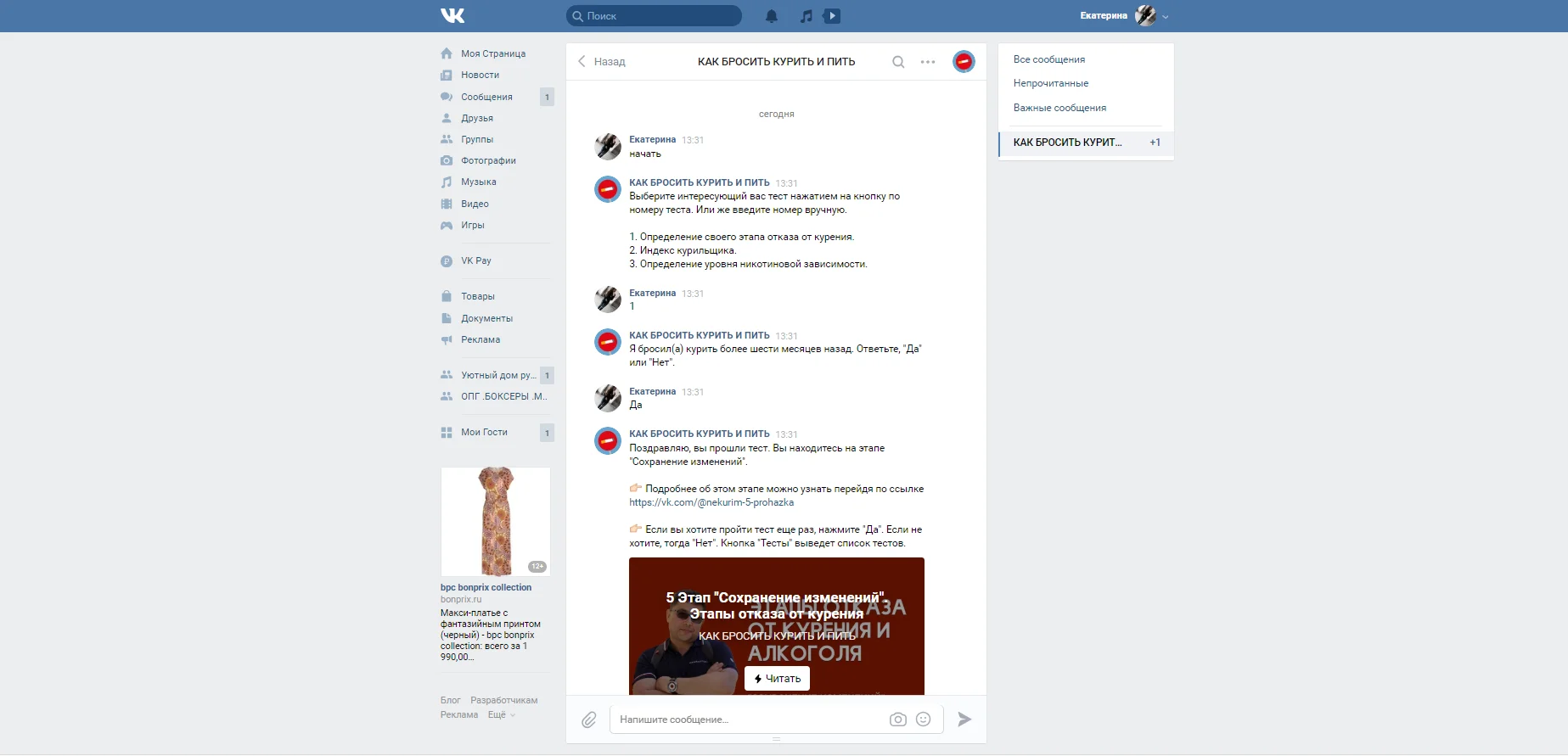Click the header play button icon
Screen dimensions: 1568x756
coord(832,15)
